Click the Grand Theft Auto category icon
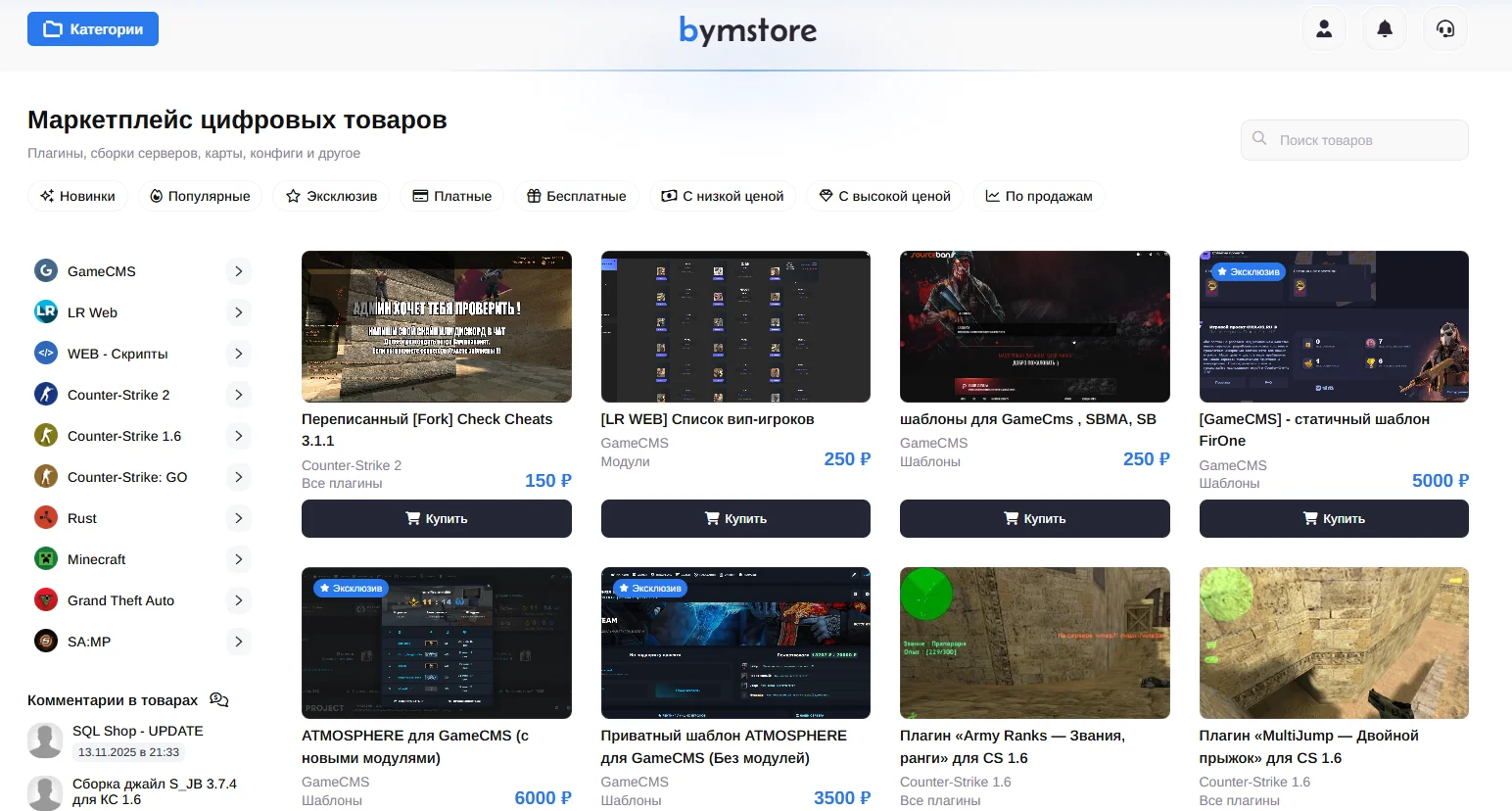Viewport: 1512px width, 811px height. (46, 599)
